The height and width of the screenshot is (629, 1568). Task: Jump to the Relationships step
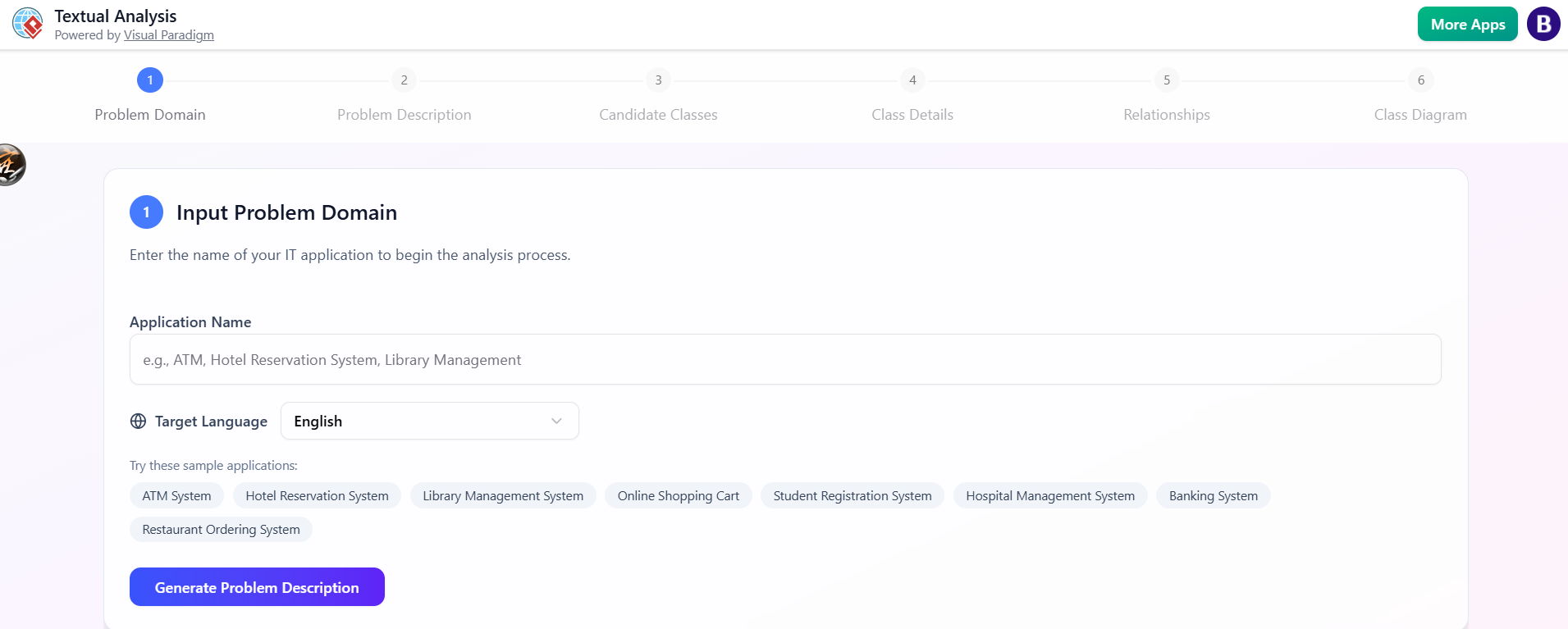(1166, 115)
